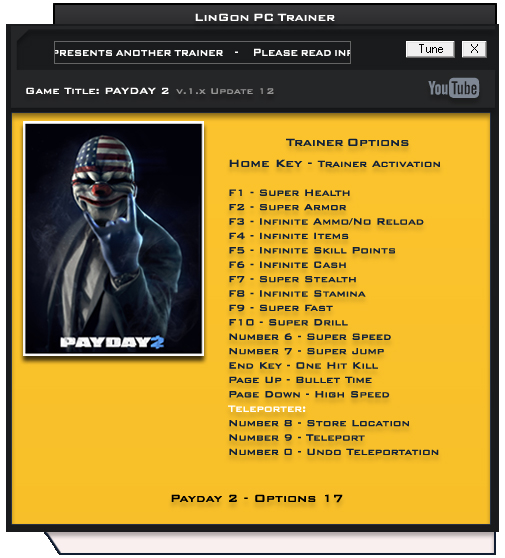Select the F10 Super Drill option
The image size is (505, 558).
coord(288,322)
